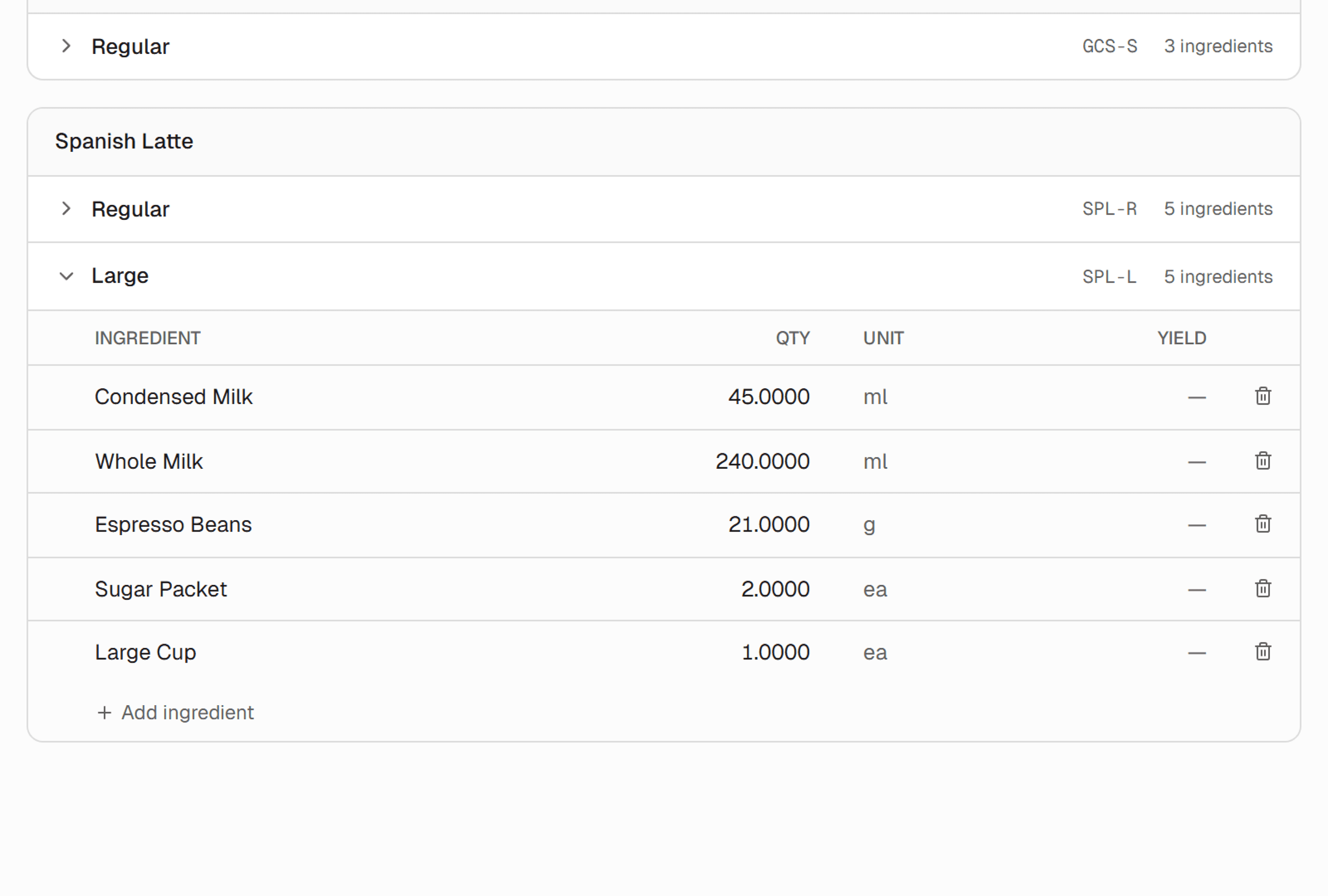Image resolution: width=1328 pixels, height=896 pixels.
Task: Click the Add ingredient link
Action: coord(187,713)
